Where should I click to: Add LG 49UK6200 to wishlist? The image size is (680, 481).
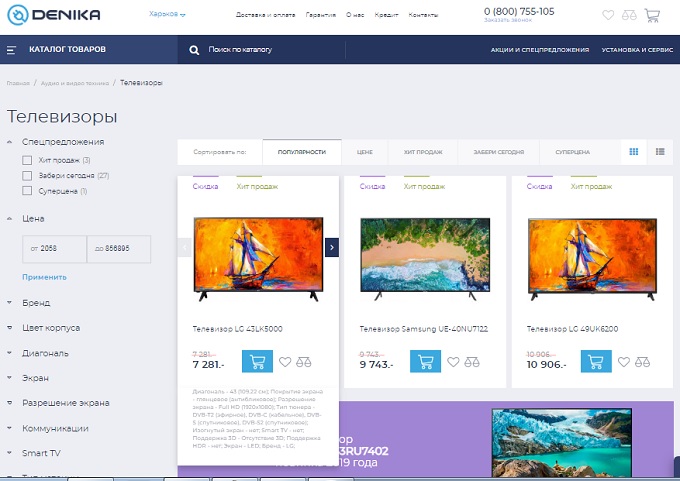tap(624, 361)
